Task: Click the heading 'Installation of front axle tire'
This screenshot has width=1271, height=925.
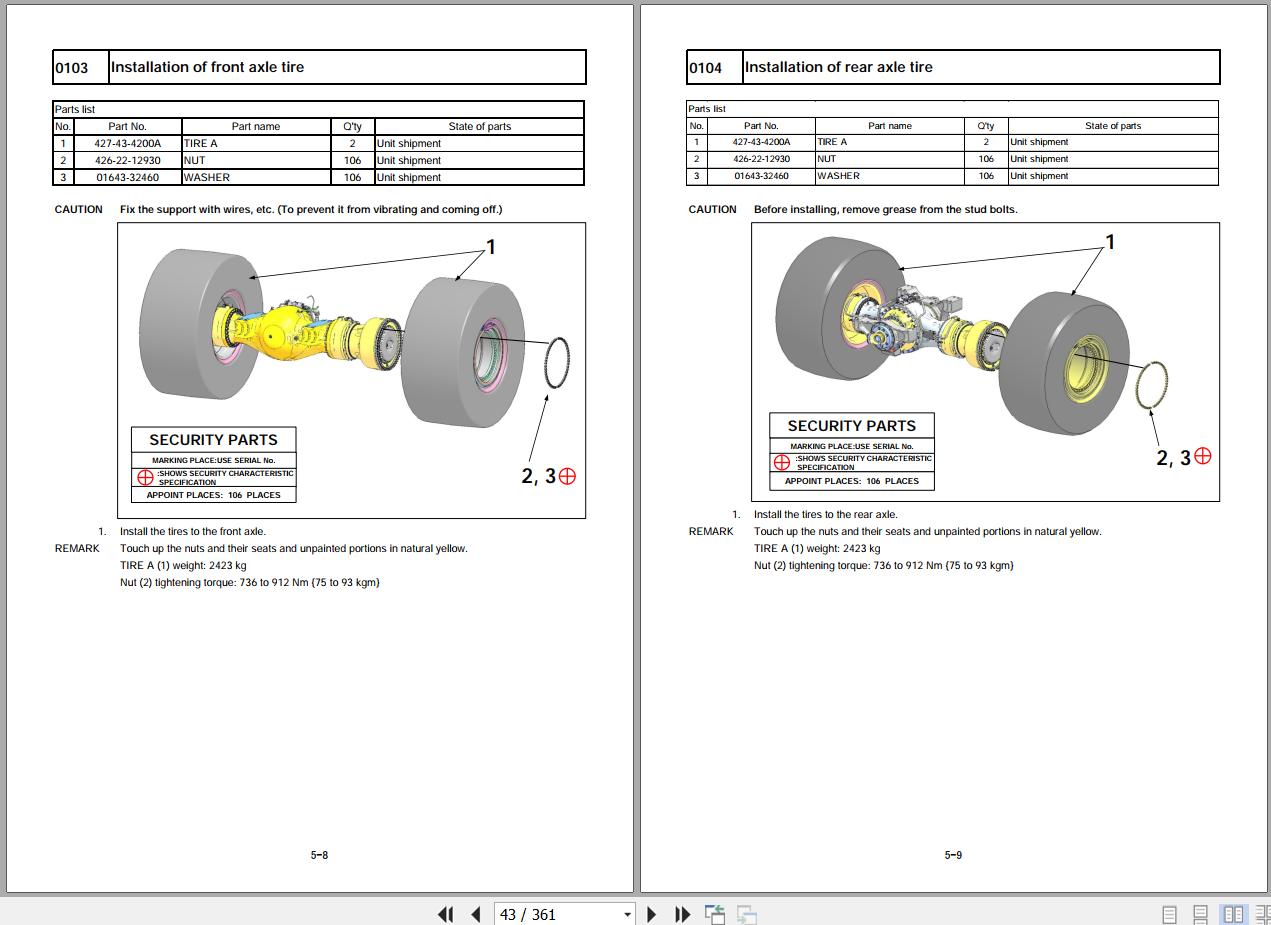Action: pos(207,67)
